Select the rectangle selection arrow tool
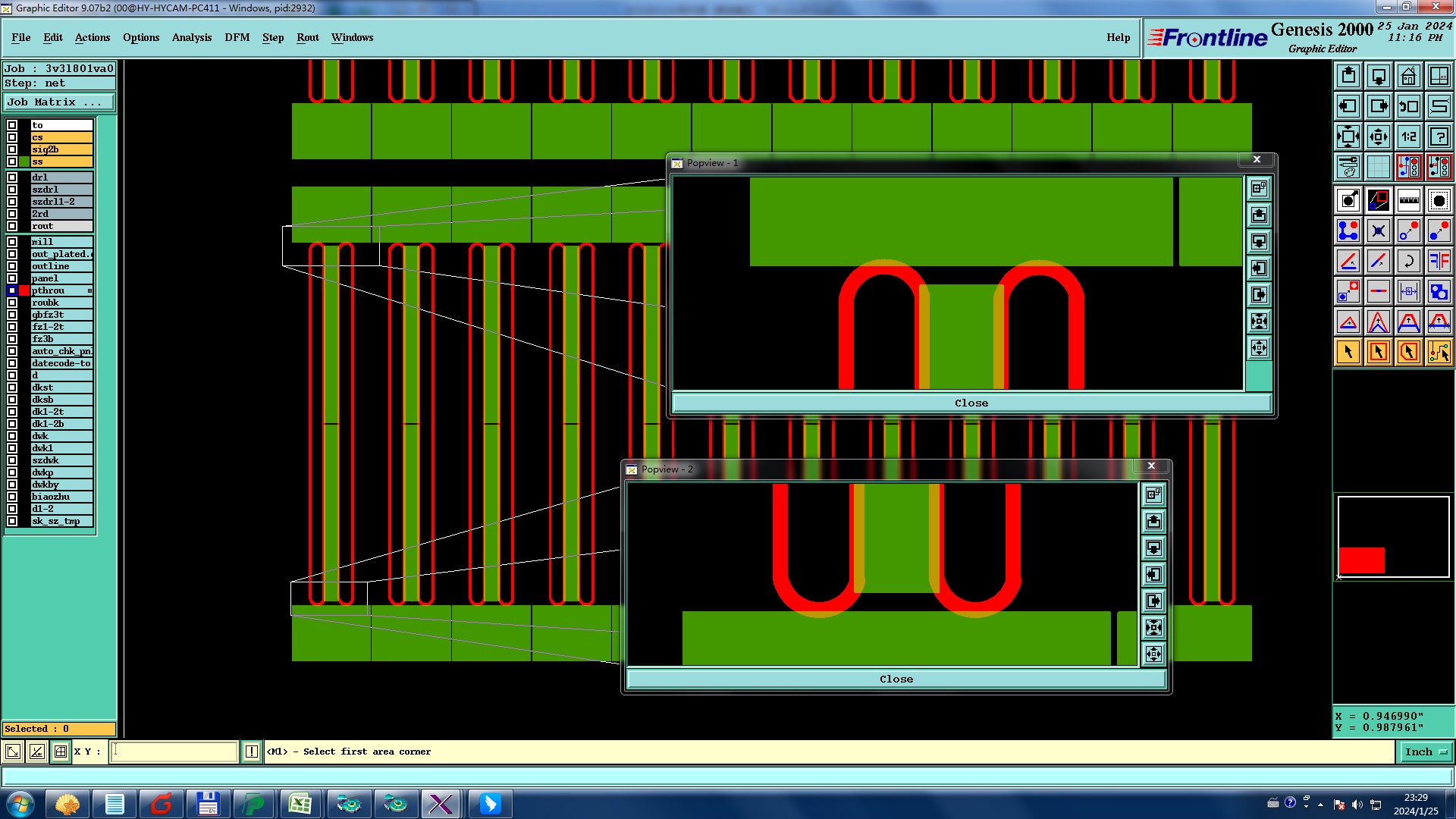Viewport: 1456px width, 819px height. [1379, 352]
